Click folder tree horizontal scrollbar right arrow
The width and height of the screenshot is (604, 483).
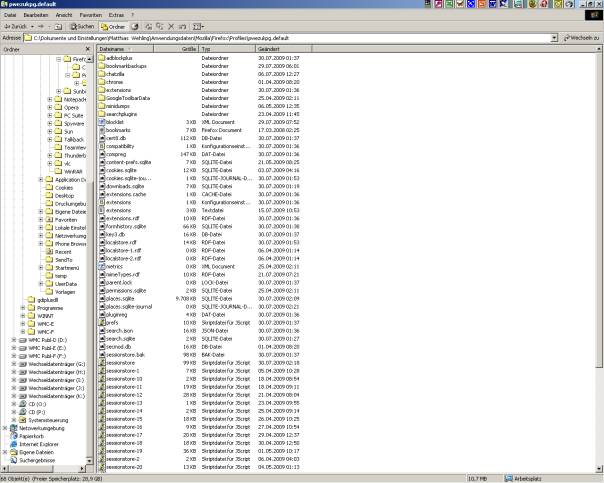point(82,468)
